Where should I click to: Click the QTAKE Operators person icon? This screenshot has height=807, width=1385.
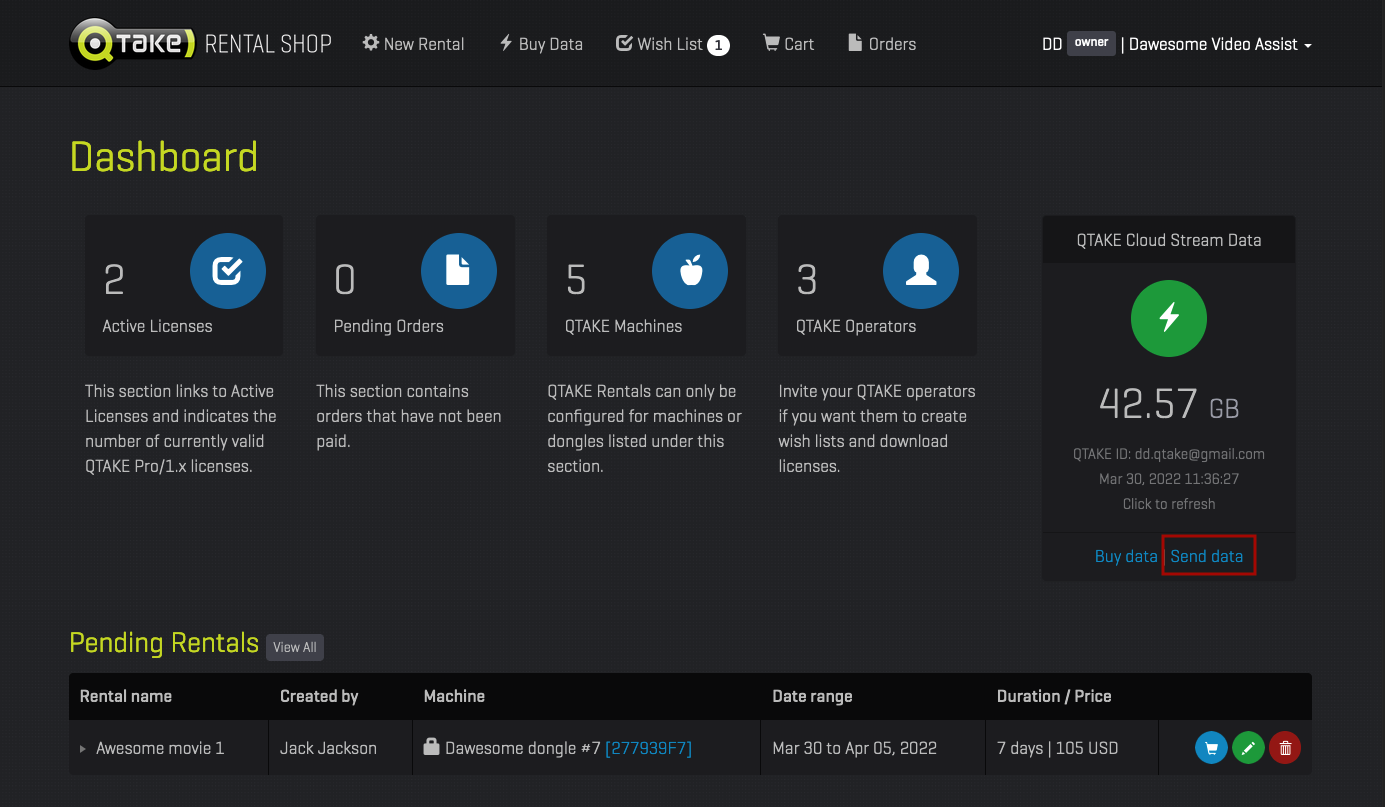(x=921, y=270)
